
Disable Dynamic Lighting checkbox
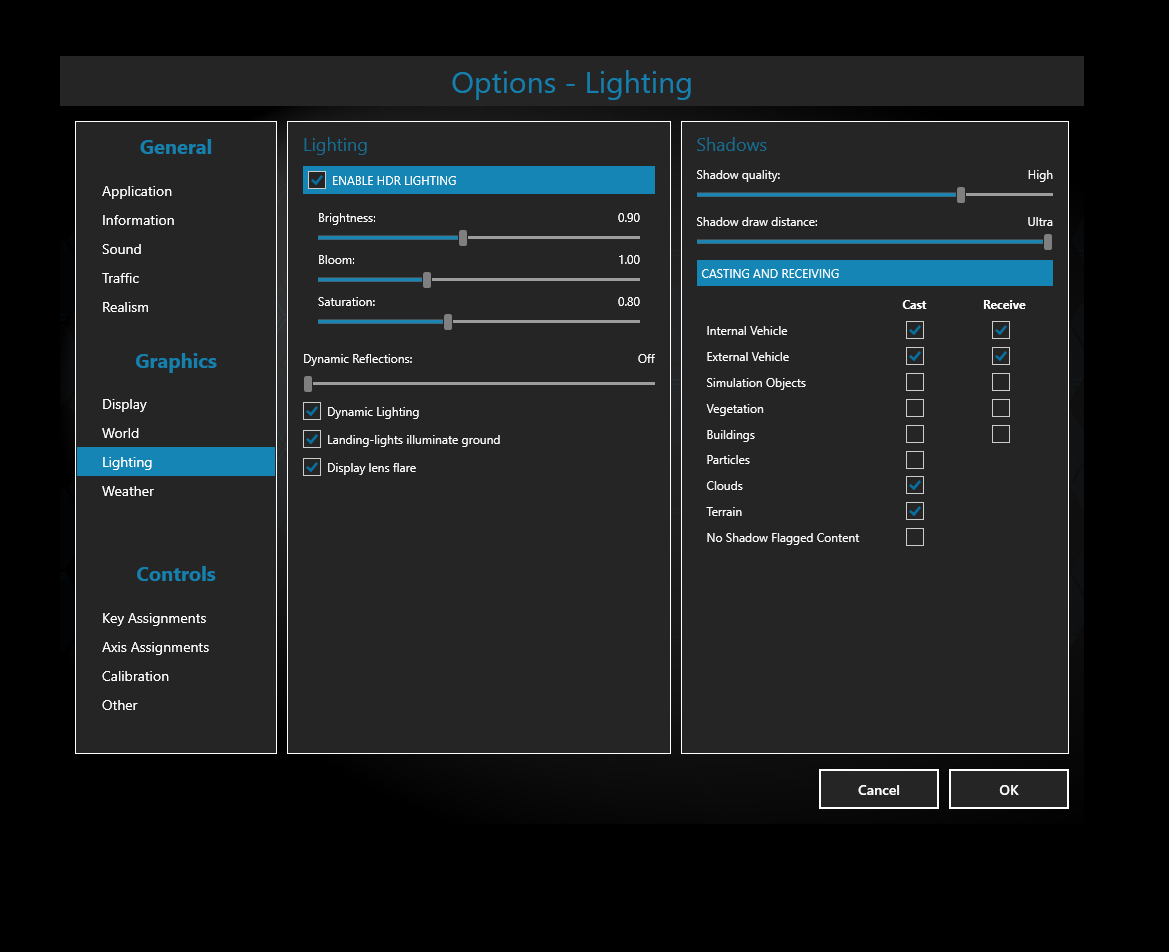[x=312, y=412]
